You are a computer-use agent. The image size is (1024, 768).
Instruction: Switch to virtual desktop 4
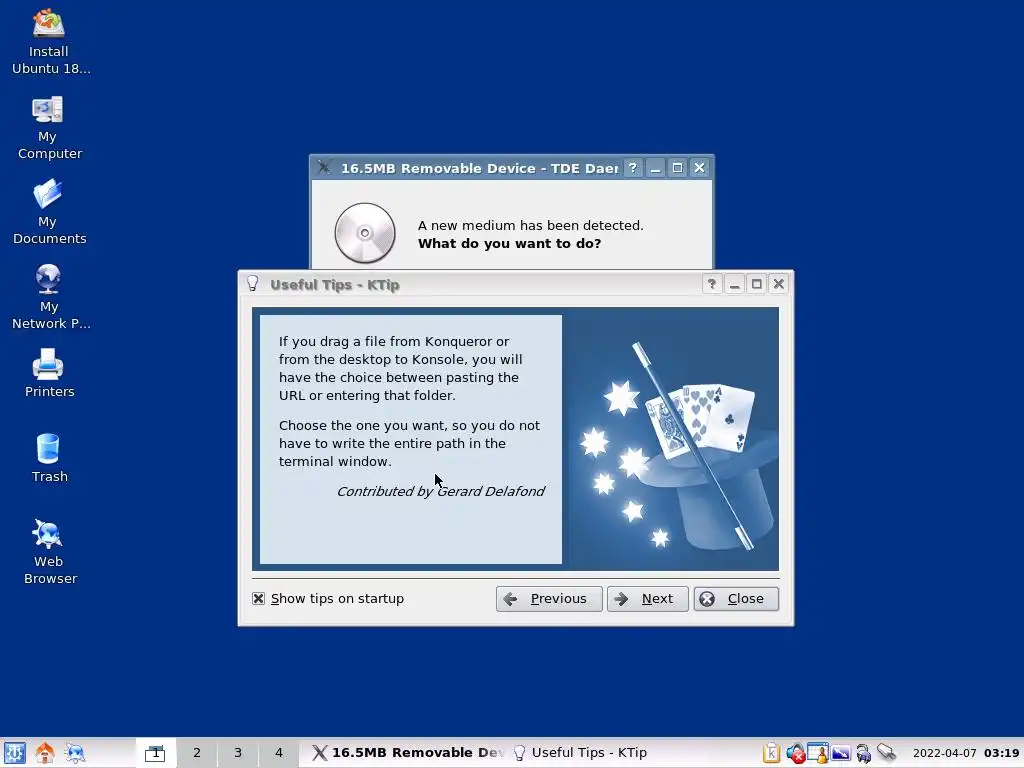(279, 753)
